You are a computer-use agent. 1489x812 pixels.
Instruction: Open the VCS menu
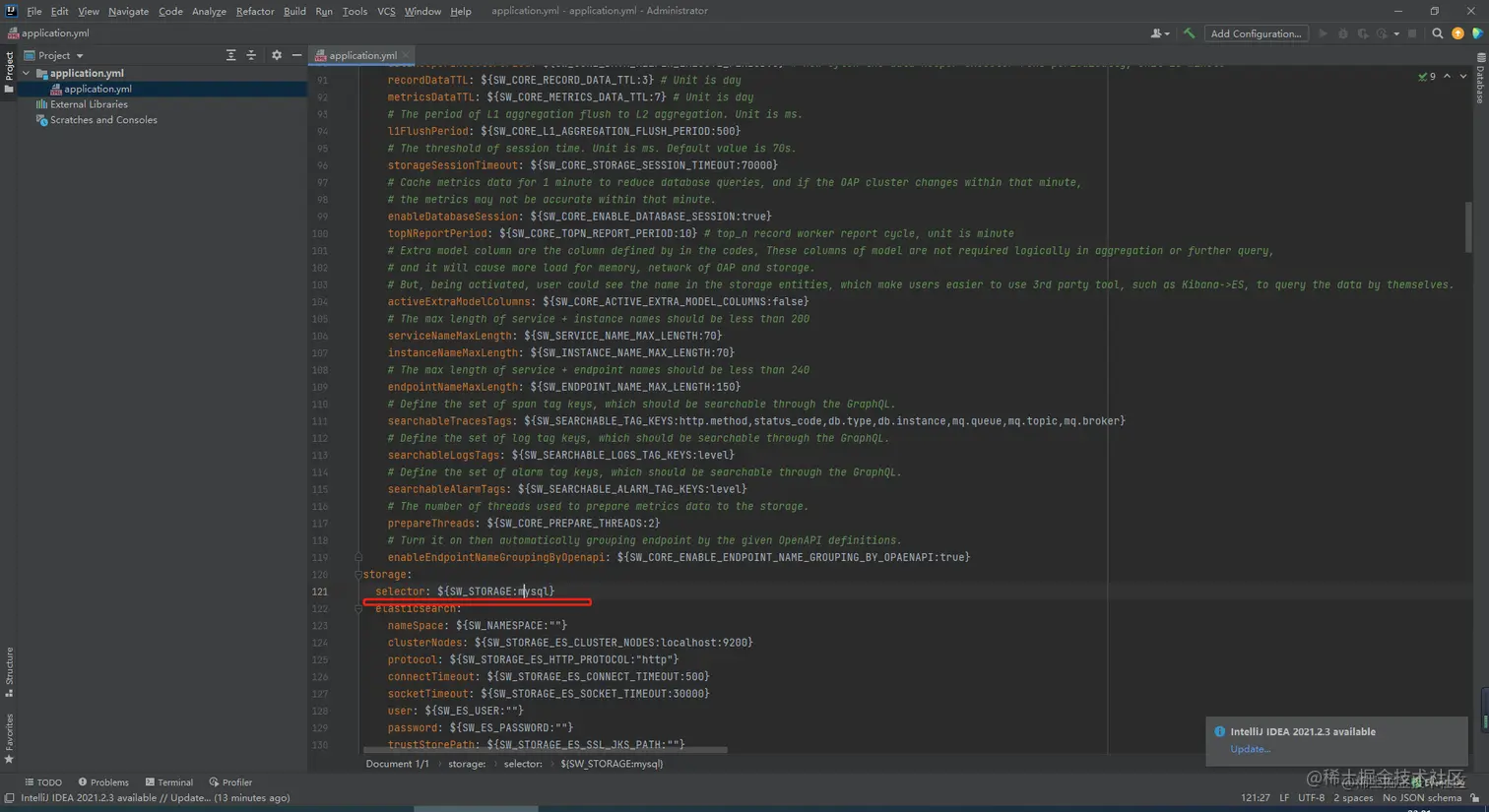[386, 11]
